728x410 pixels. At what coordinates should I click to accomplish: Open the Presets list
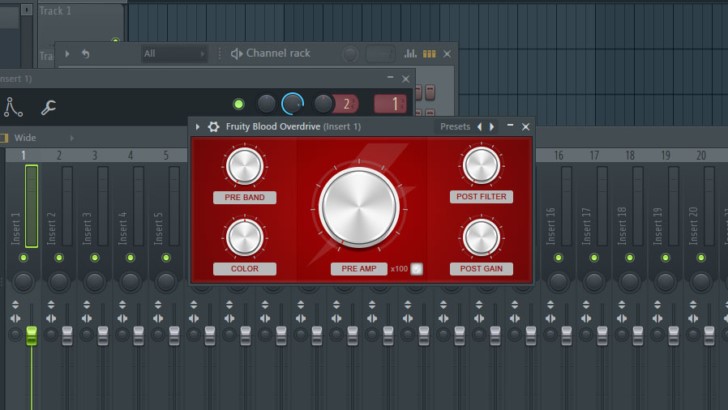coord(455,126)
